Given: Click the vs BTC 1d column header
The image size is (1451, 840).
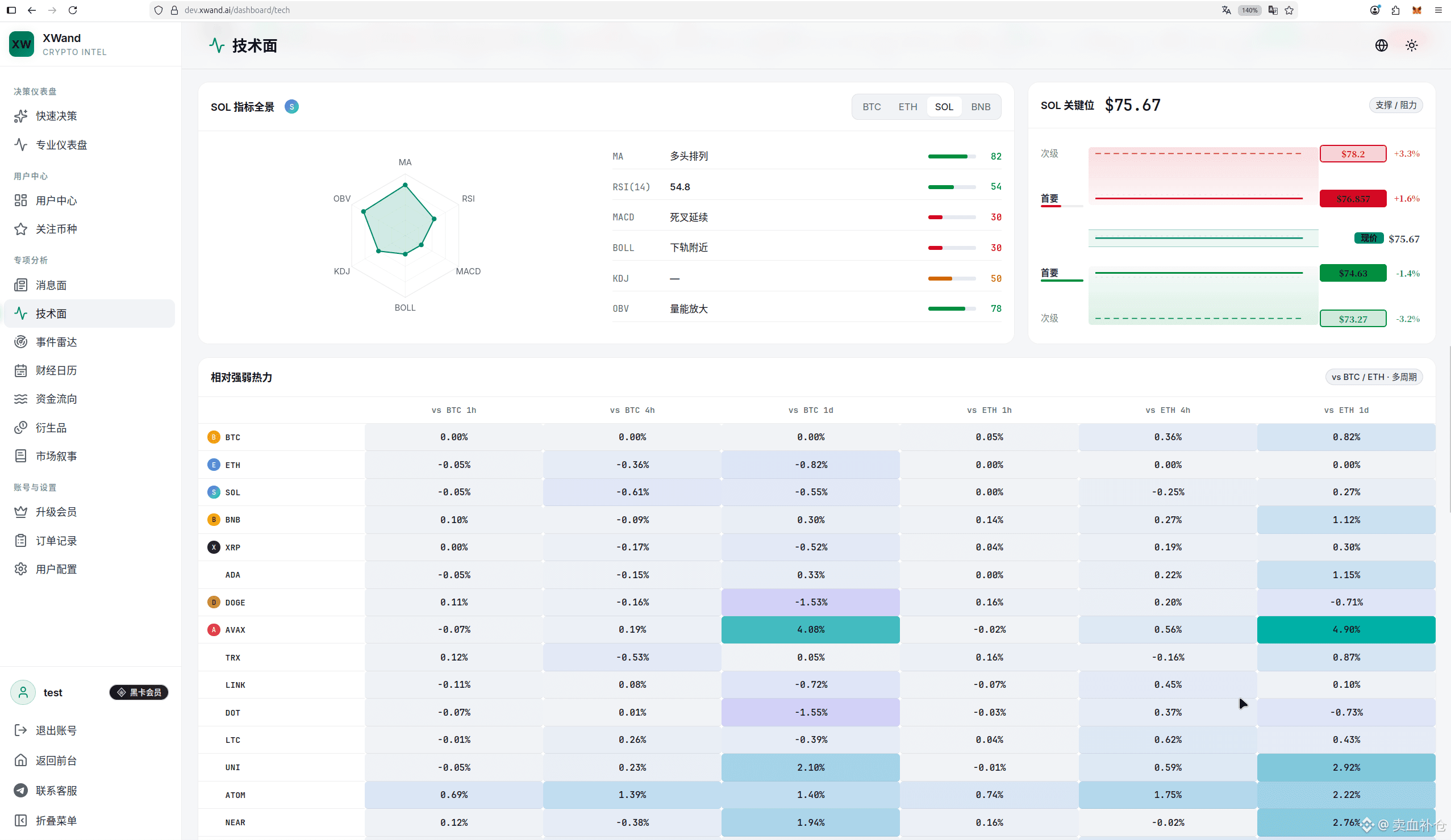Looking at the screenshot, I should coord(811,410).
